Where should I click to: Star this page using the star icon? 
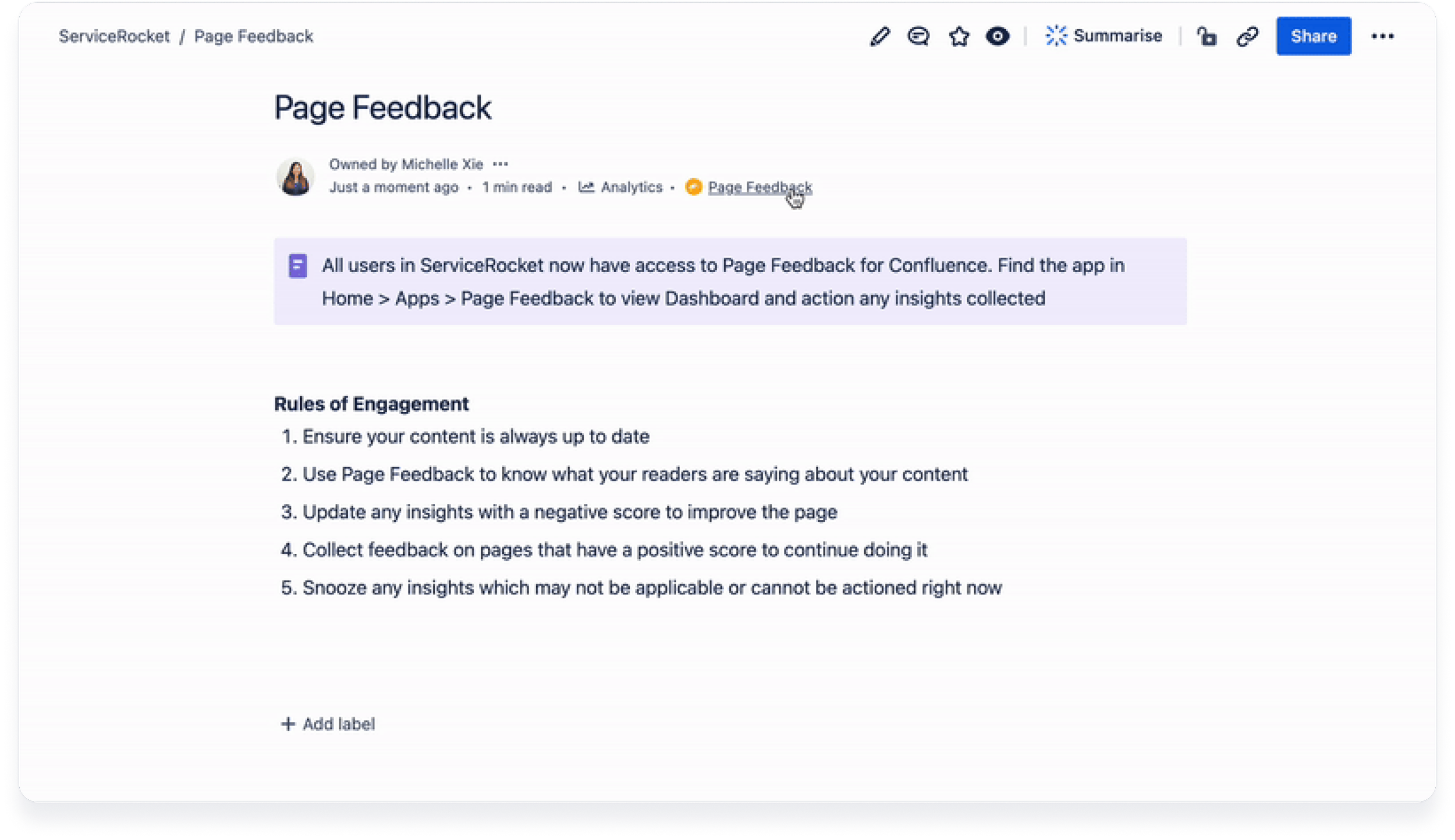pyautogui.click(x=959, y=36)
